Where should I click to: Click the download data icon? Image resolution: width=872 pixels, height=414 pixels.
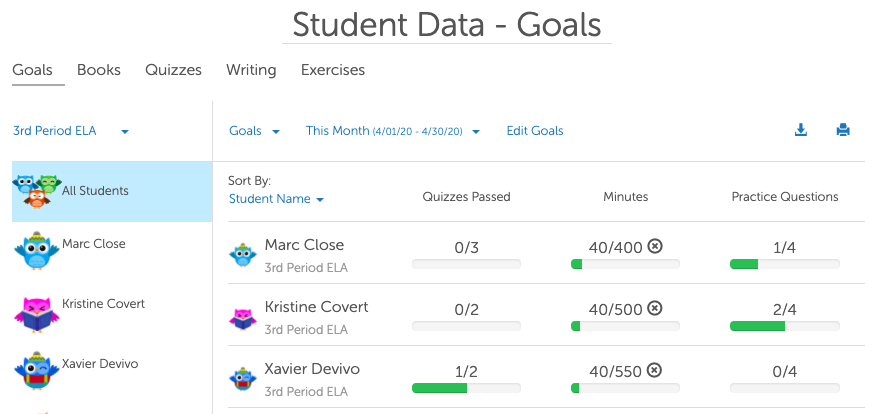[x=800, y=130]
